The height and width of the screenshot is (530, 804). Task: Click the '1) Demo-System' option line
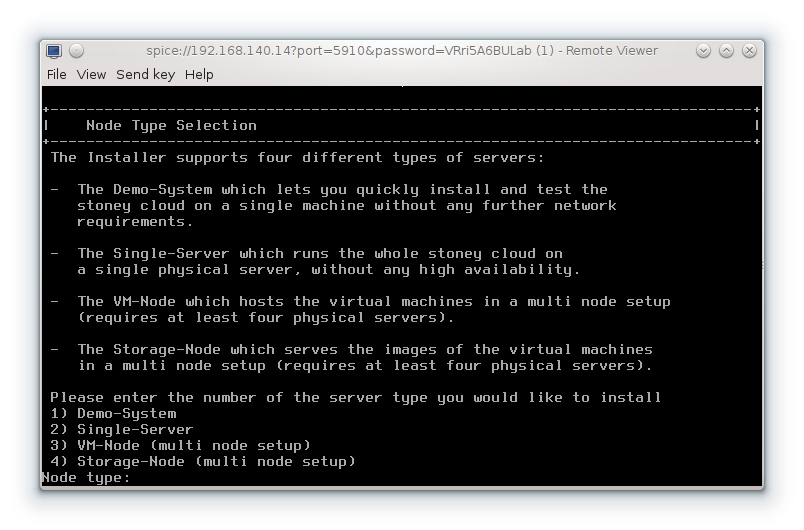click(x=113, y=413)
